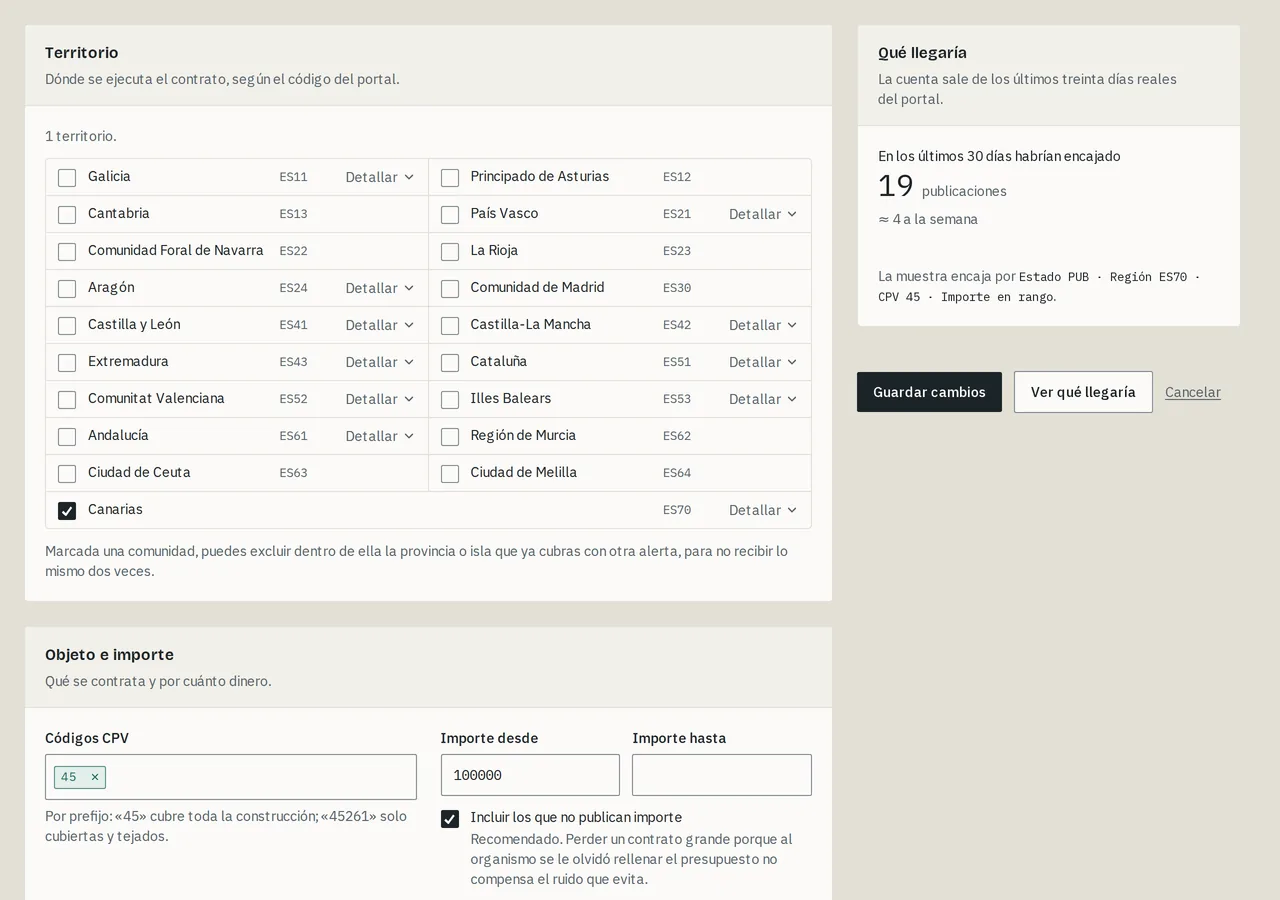Check the País Vasco checkbox
The width and height of the screenshot is (1280, 900).
[450, 215]
